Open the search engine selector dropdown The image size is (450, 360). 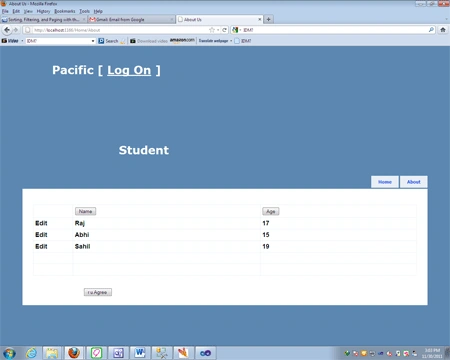pos(240,30)
